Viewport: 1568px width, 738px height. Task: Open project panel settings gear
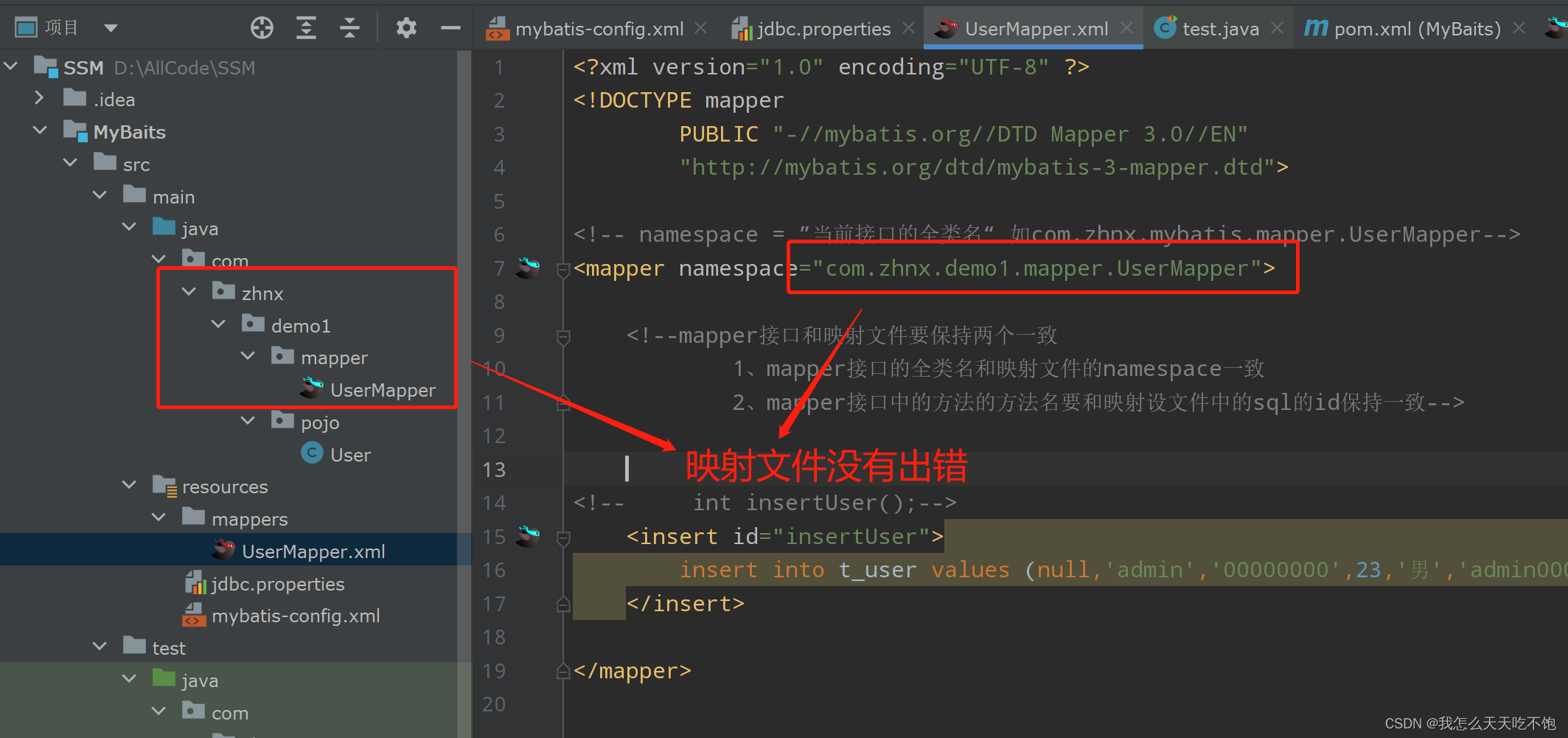click(406, 28)
